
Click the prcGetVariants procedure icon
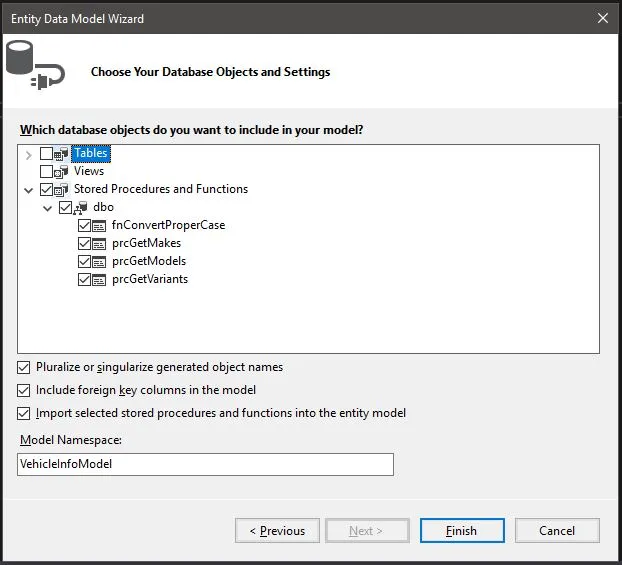pyautogui.click(x=100, y=279)
